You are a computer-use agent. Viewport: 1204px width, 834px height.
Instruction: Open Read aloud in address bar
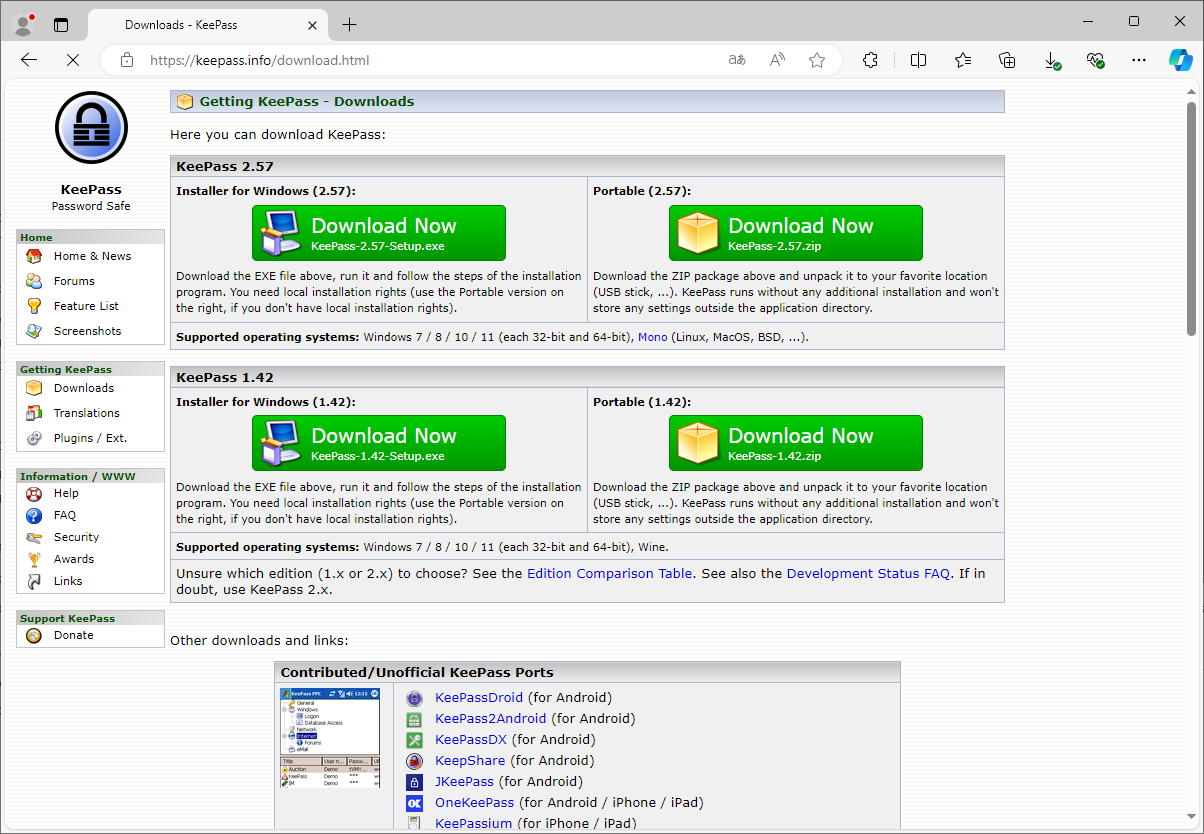click(777, 60)
